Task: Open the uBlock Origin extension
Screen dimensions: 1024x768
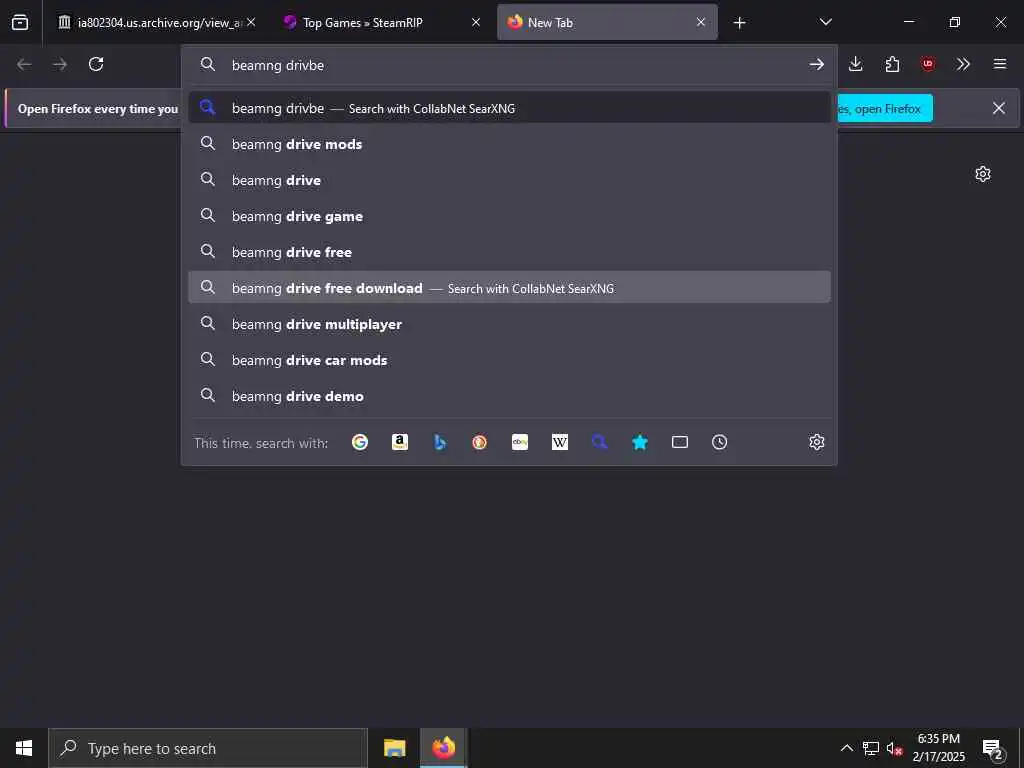Action: pyautogui.click(x=927, y=64)
